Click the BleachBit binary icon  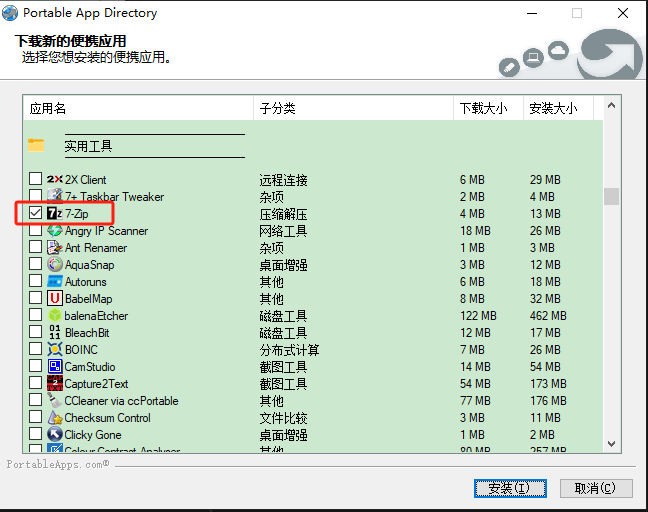pos(55,332)
